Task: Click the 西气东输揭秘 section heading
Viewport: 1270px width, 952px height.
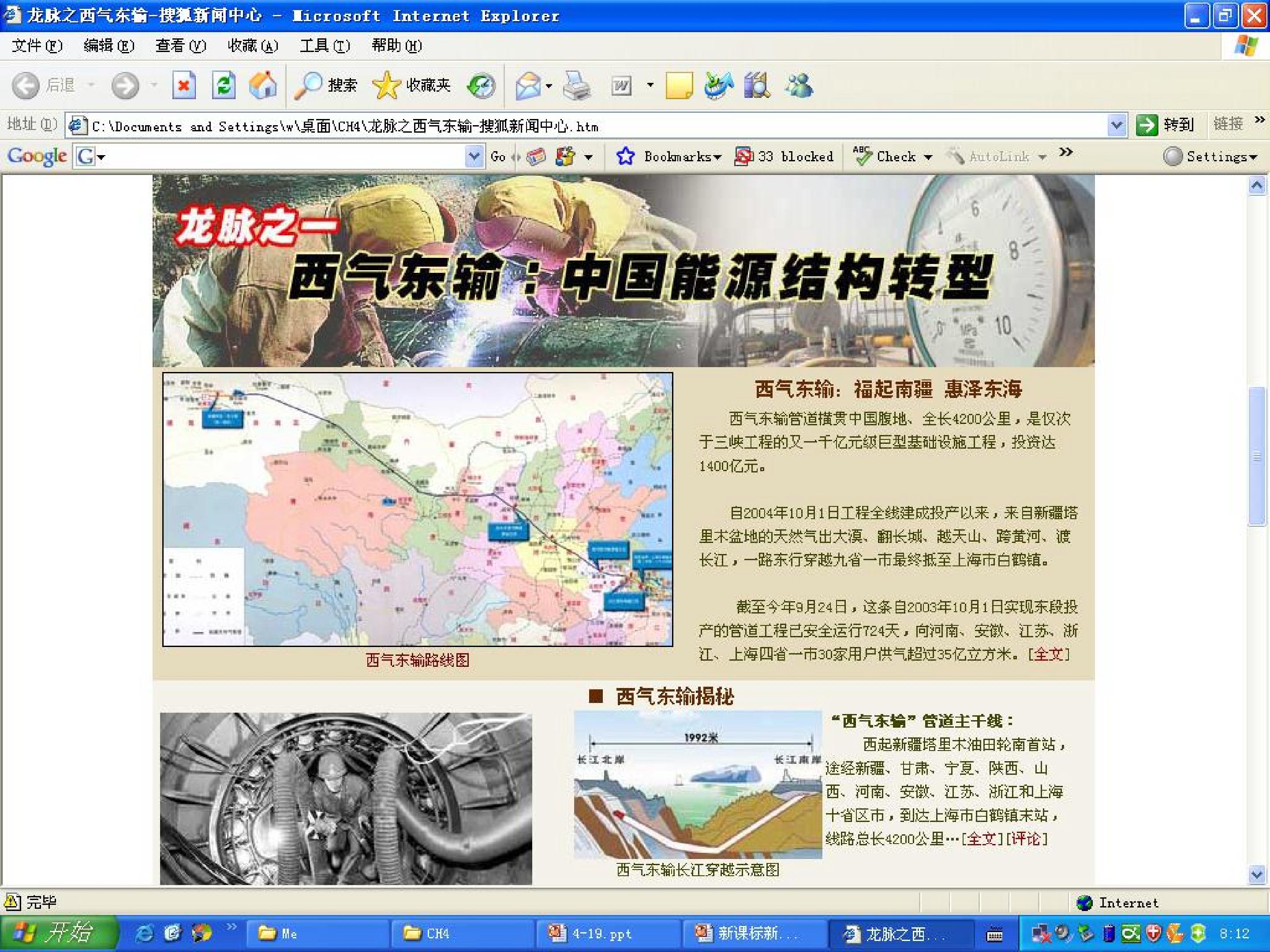Action: coord(675,696)
